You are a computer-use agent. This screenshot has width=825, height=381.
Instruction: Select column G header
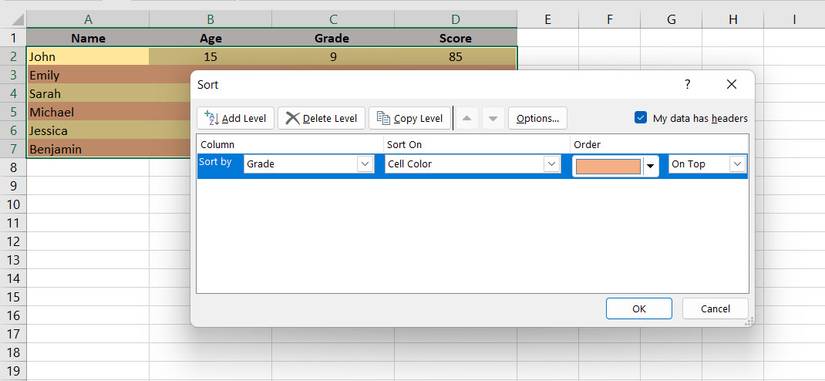(671, 19)
